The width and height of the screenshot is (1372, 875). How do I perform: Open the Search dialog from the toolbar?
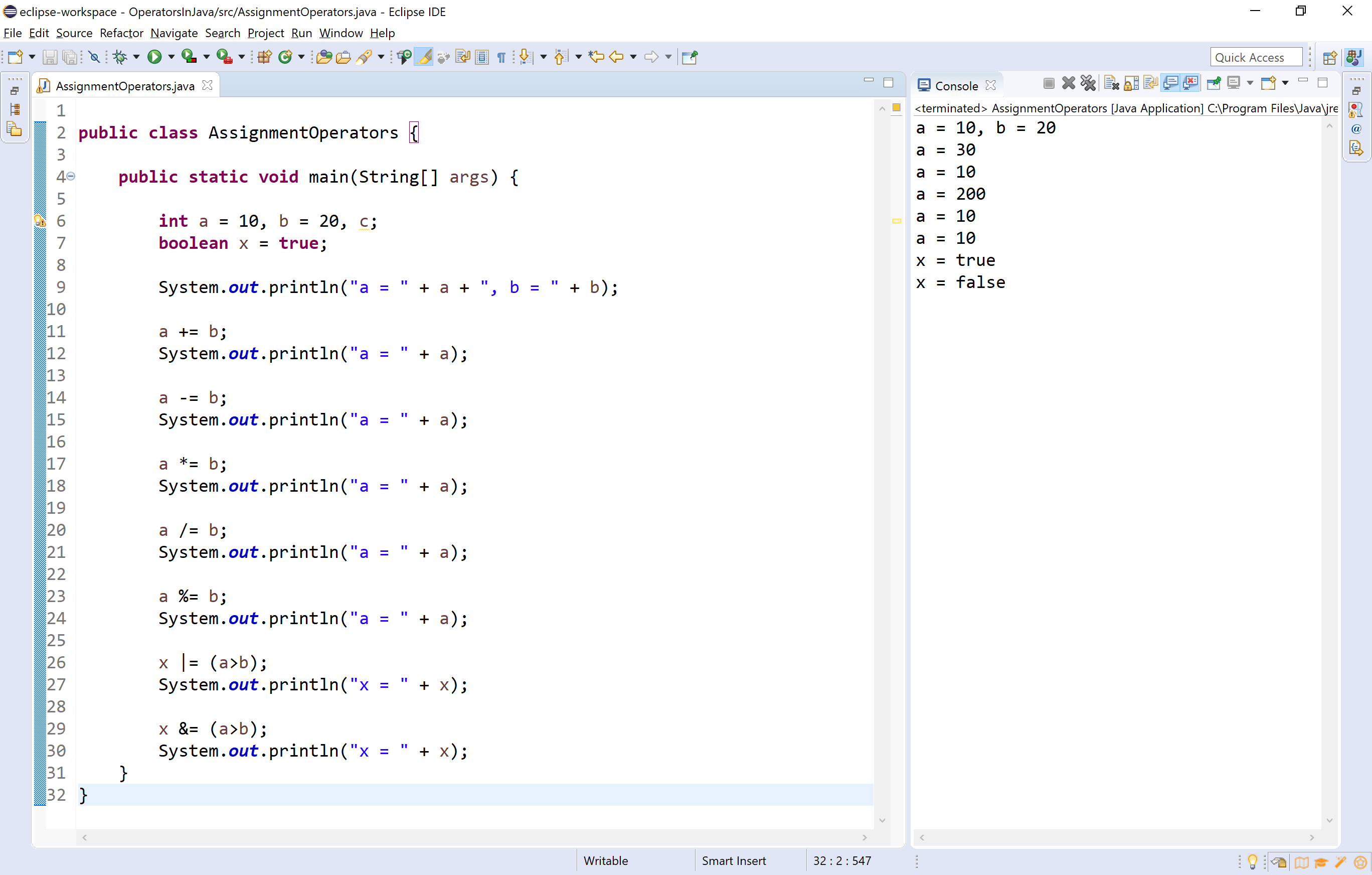(365, 56)
